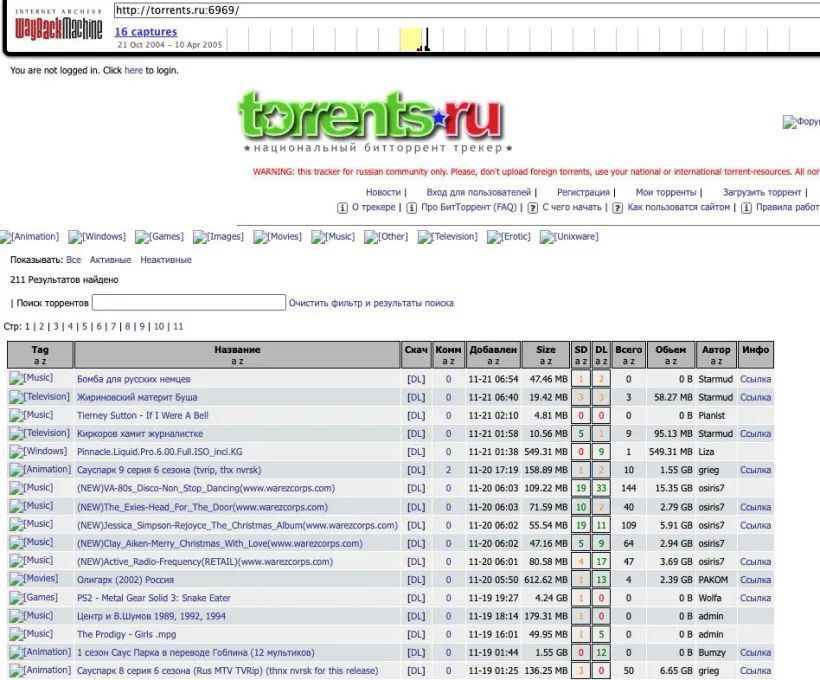820x680 pixels.
Task: Click the info icon beside О трекере
Action: (342, 208)
